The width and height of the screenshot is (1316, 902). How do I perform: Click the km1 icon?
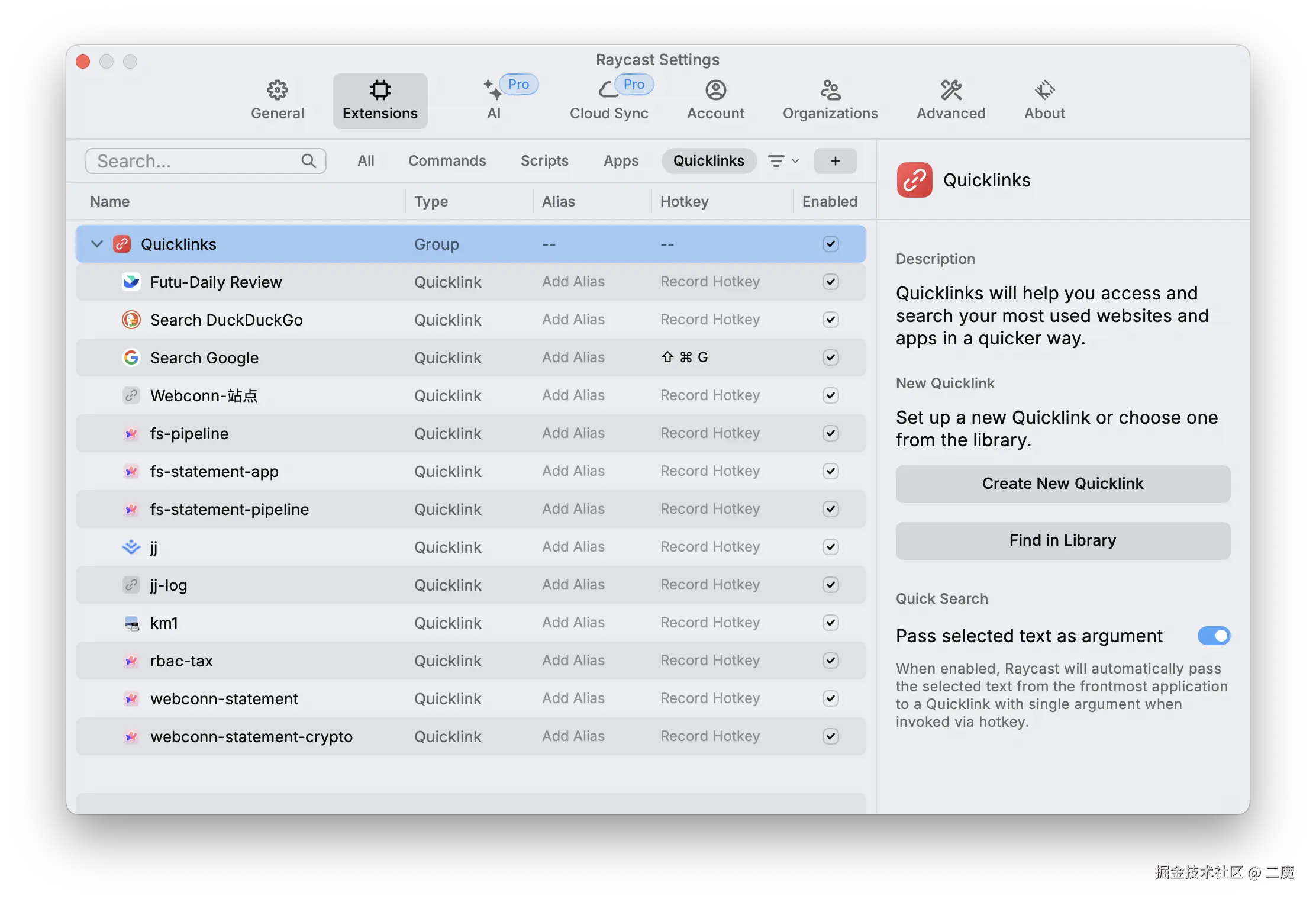pyautogui.click(x=131, y=623)
